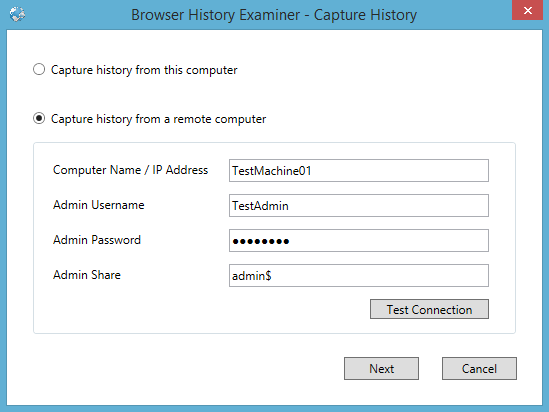The height and width of the screenshot is (412, 549).
Task: Click the Computer Name / IP Address field
Action: click(359, 170)
